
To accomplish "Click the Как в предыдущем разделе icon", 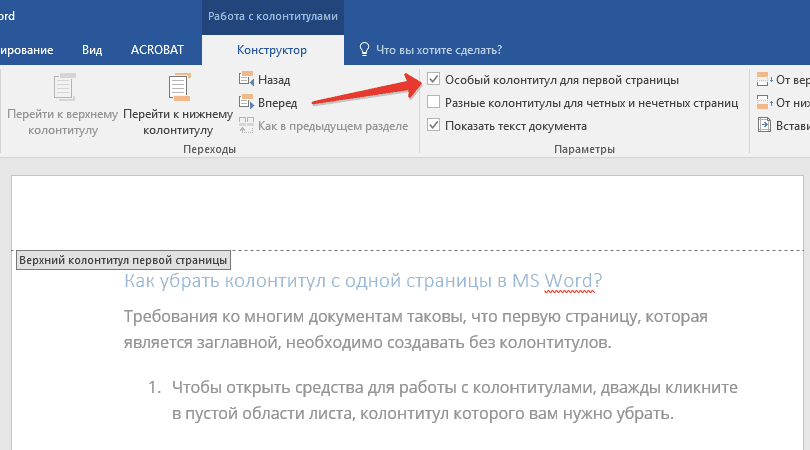I will pyautogui.click(x=247, y=126).
